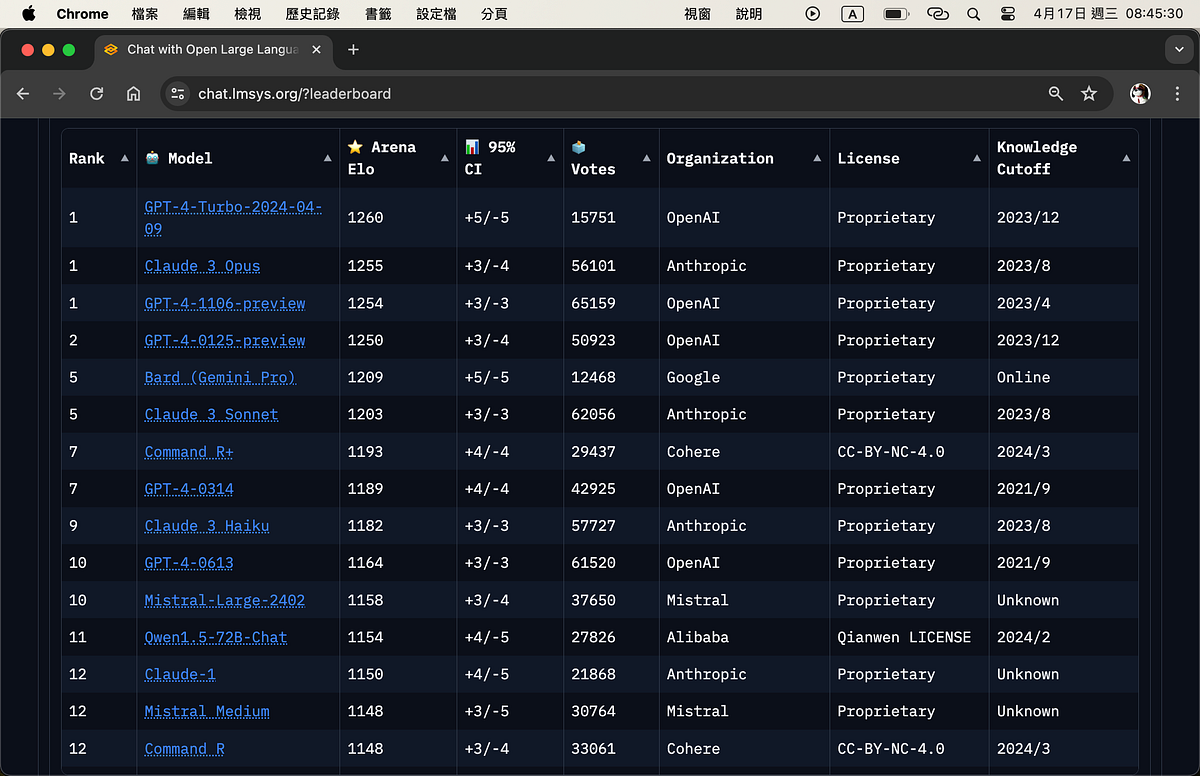Open site information controls in address bar
Image resolution: width=1200 pixels, height=776 pixels.
coord(177,93)
